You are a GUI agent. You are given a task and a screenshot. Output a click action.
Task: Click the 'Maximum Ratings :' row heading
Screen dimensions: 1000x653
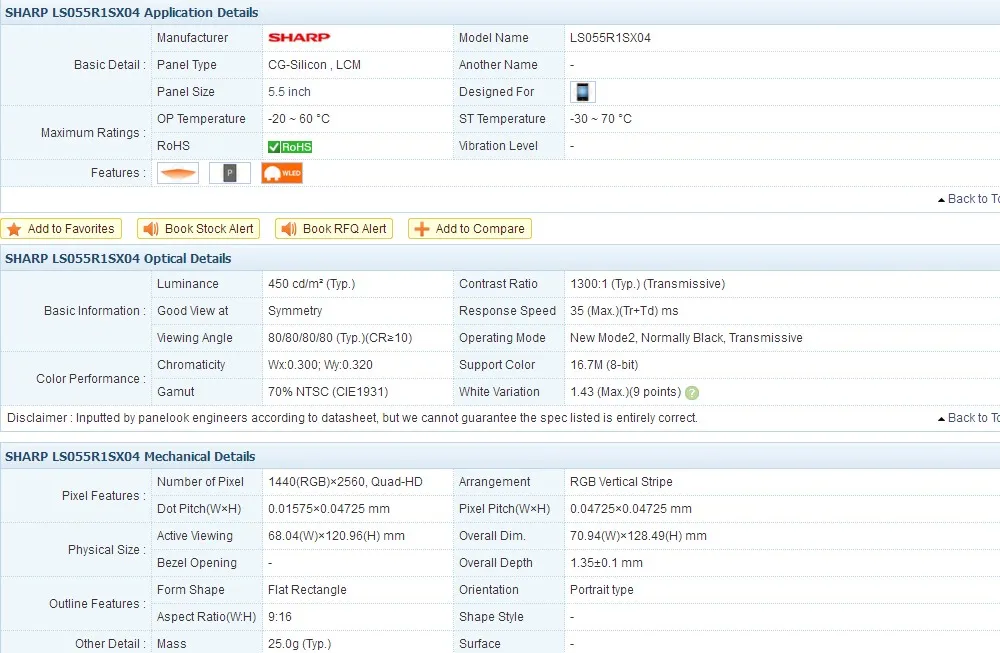(x=93, y=133)
